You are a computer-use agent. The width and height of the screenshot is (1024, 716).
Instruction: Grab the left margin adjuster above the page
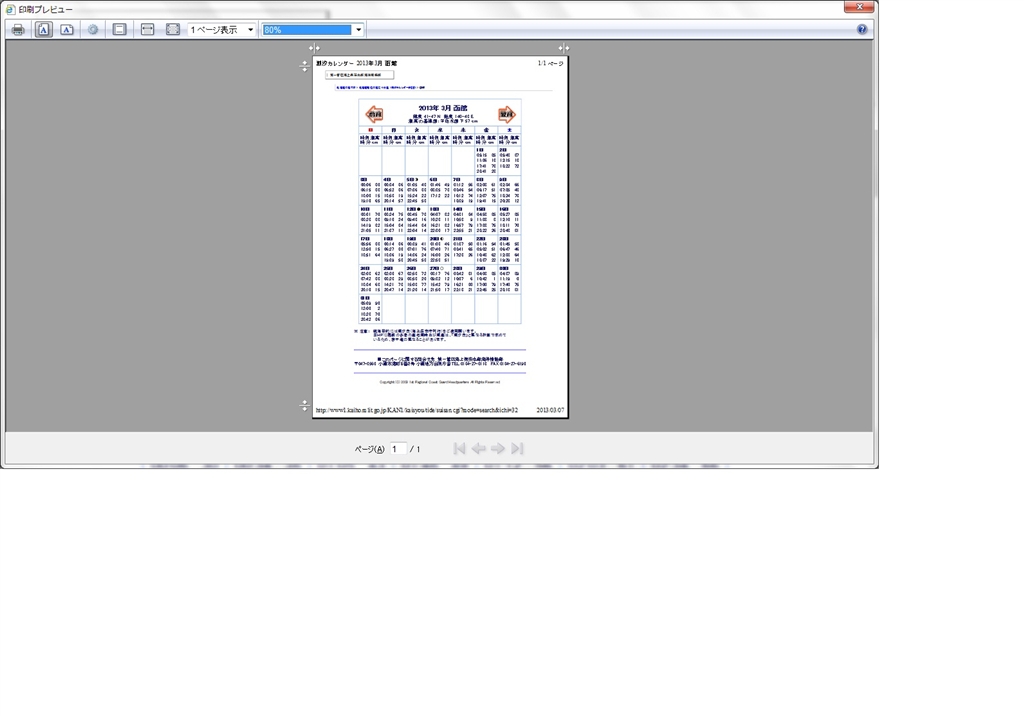click(314, 48)
